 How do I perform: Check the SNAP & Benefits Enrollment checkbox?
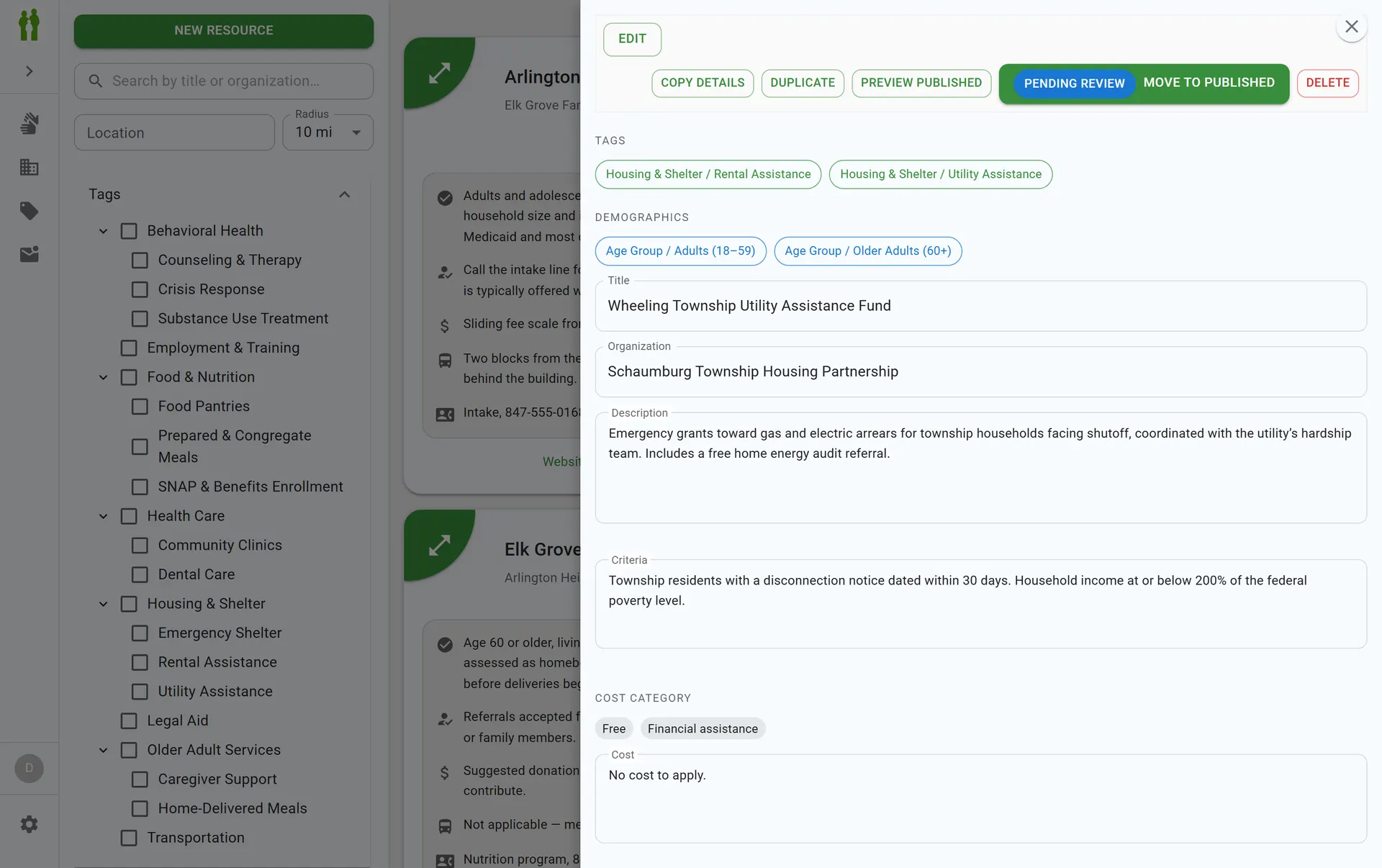[x=140, y=487]
